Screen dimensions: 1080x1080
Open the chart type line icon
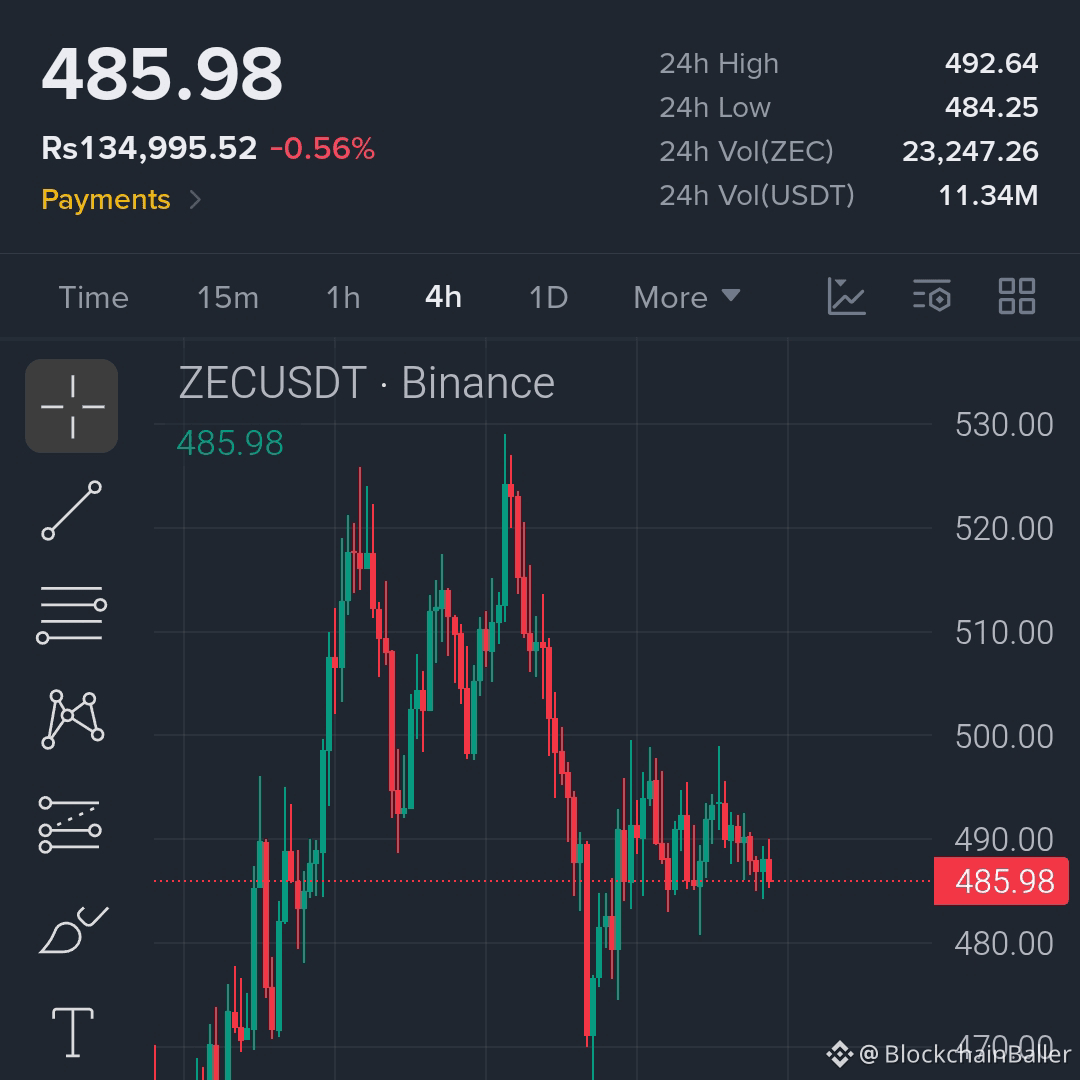coord(847,297)
